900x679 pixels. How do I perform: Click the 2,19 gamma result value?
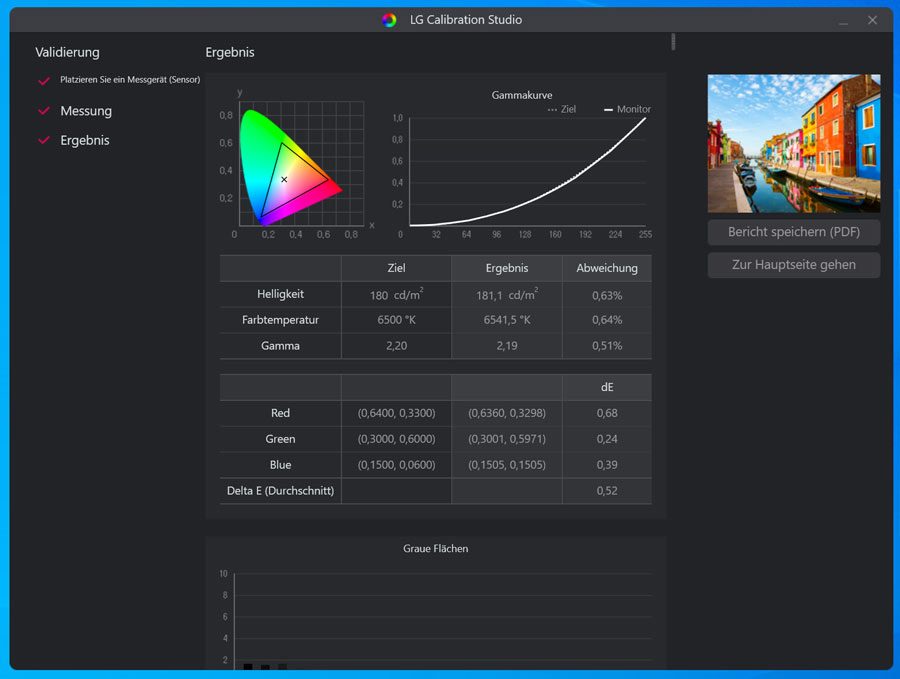(x=507, y=346)
